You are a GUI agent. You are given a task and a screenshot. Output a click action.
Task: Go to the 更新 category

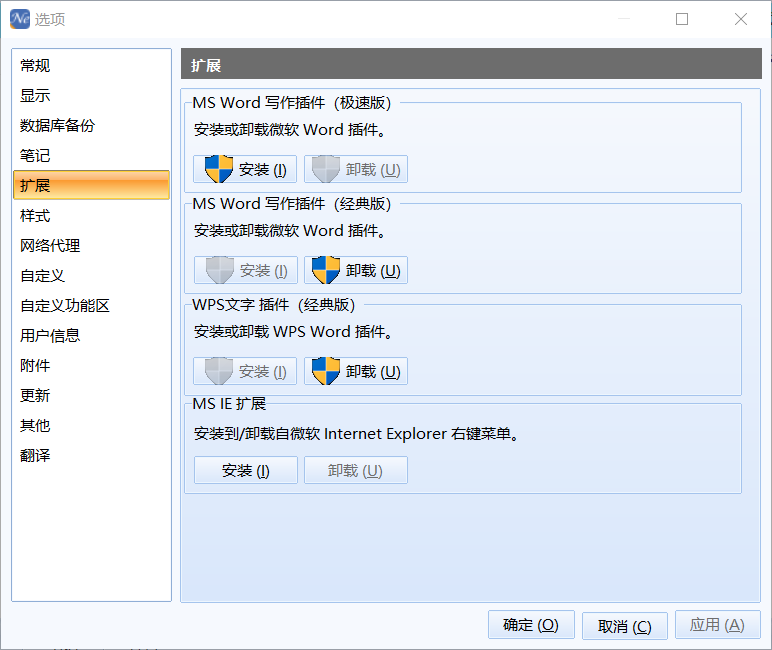(91, 395)
